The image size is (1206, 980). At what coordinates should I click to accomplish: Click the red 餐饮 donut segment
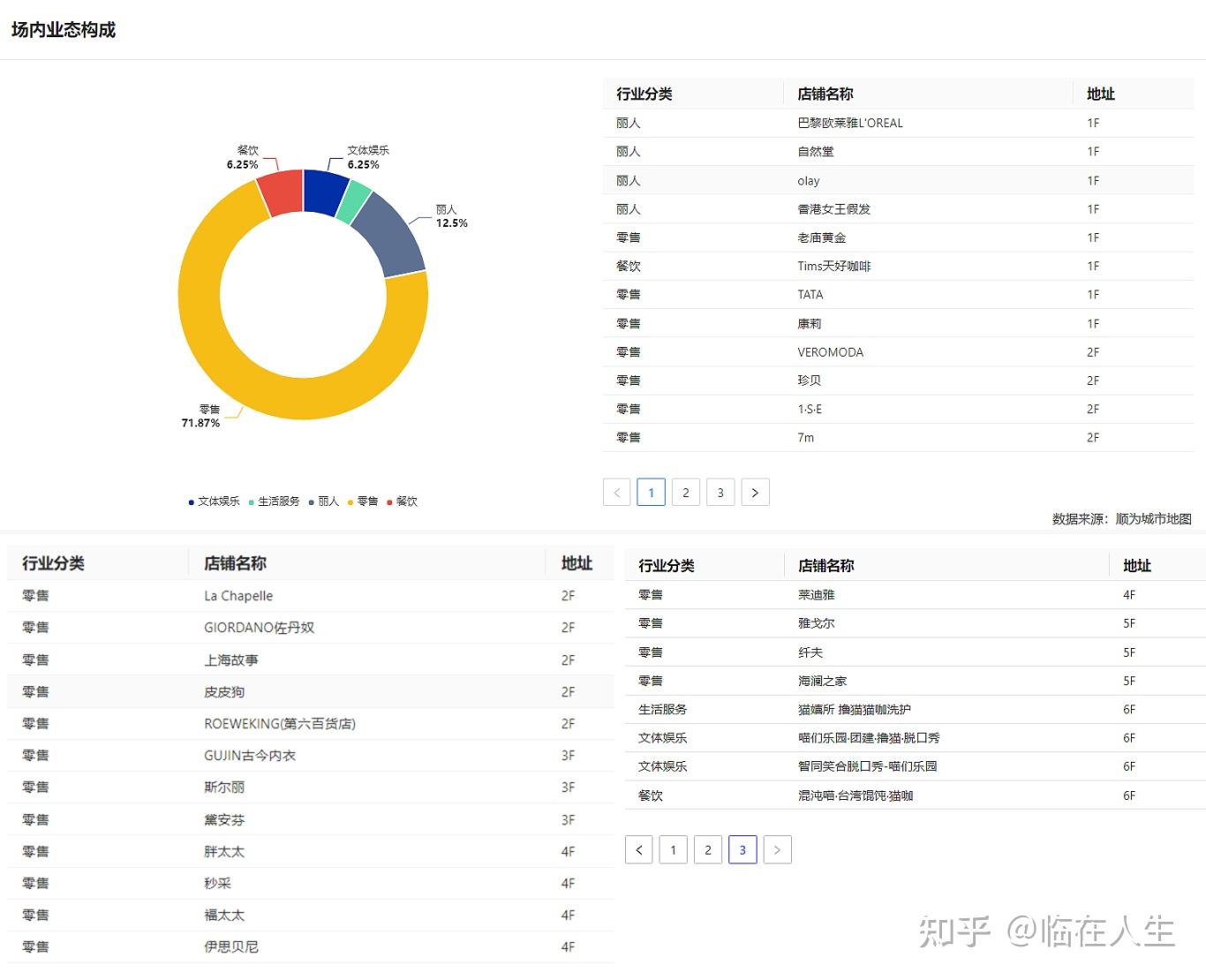283,192
